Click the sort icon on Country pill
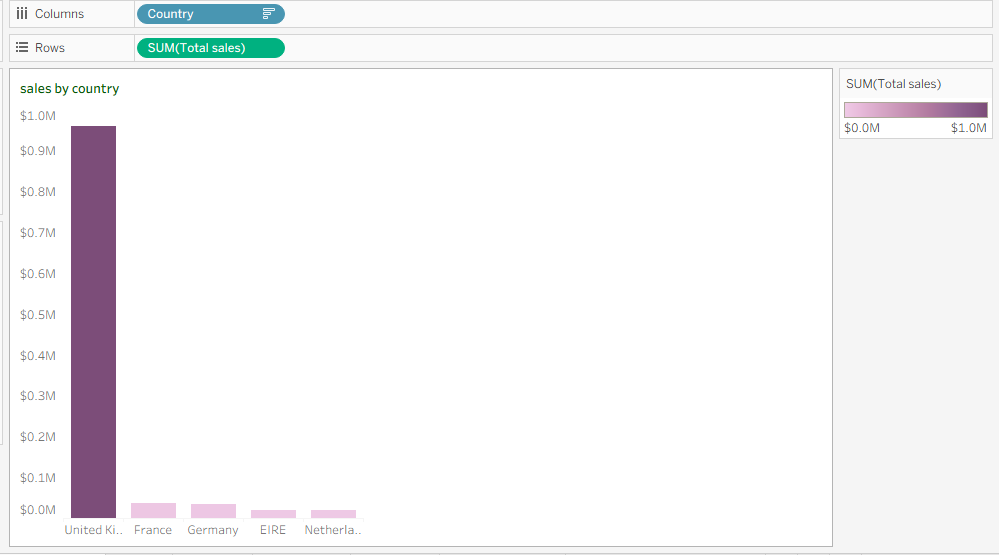The height and width of the screenshot is (555, 999). tap(268, 14)
